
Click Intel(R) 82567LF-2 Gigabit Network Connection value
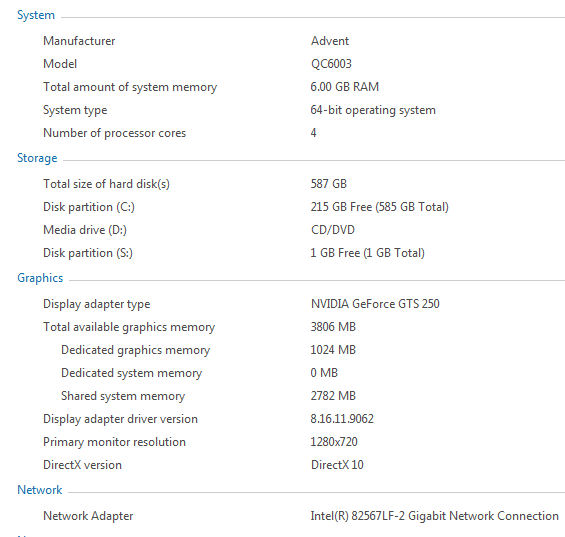[x=435, y=516]
